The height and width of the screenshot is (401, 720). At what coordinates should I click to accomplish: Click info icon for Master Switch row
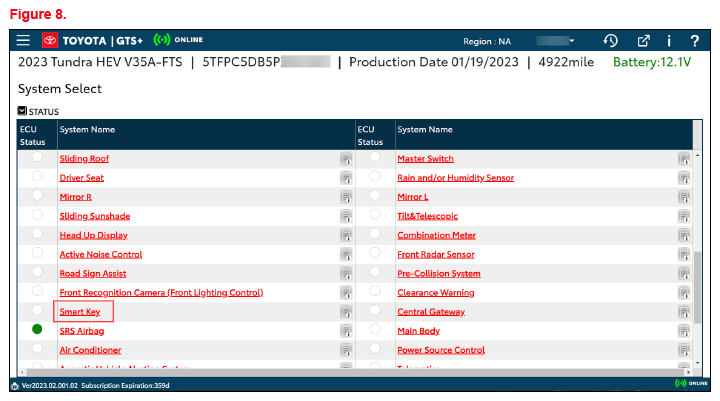(684, 159)
